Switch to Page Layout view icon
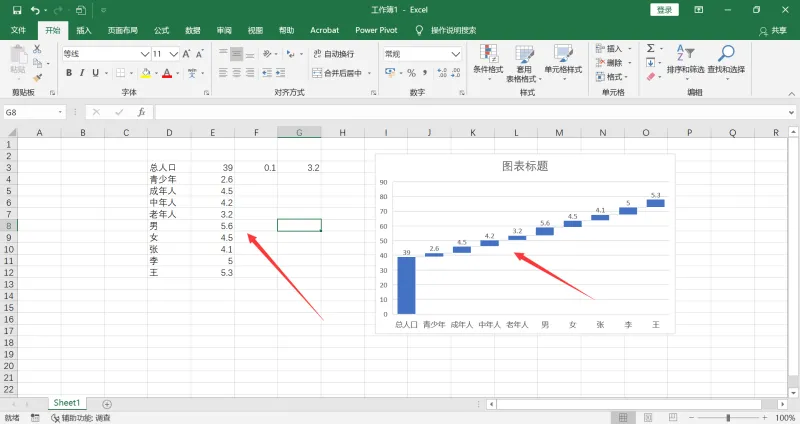Viewport: 800px width, 424px height. (x=648, y=418)
